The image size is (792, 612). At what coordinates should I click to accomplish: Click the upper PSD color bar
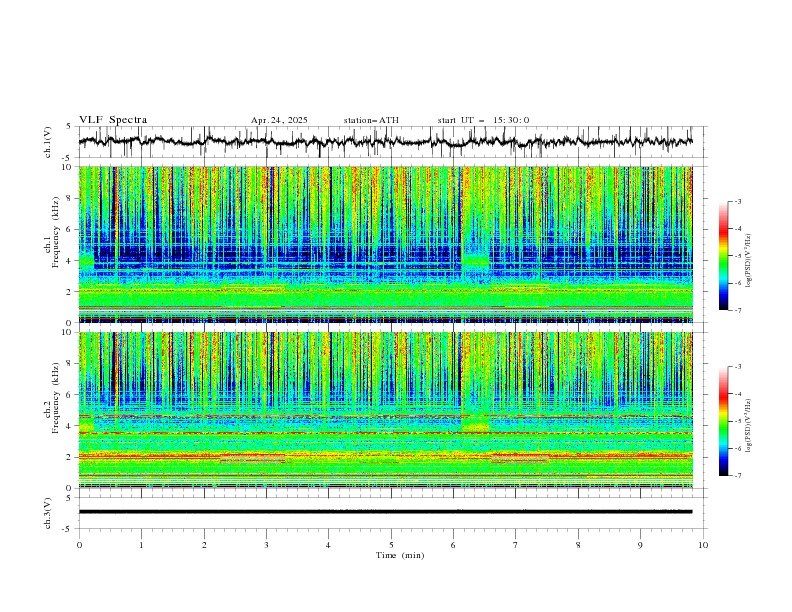point(724,256)
